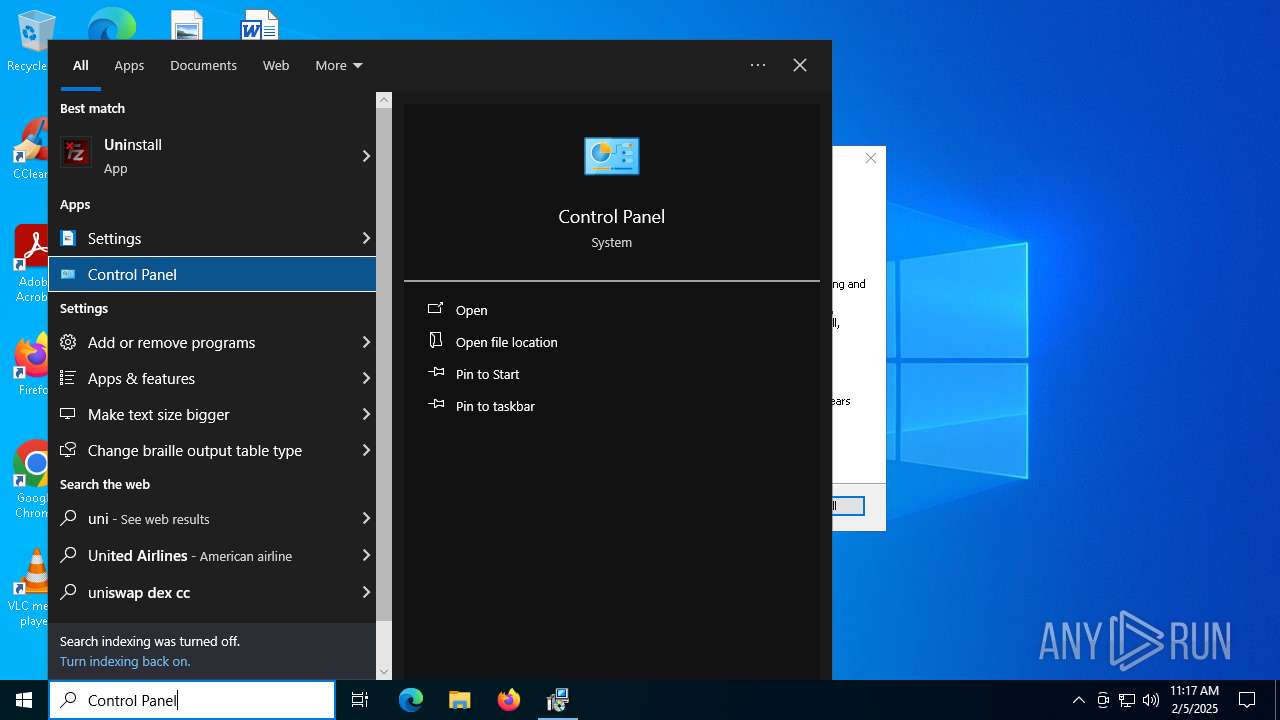Open the Uninstall app best match
This screenshot has height=720, width=1280.
point(212,156)
